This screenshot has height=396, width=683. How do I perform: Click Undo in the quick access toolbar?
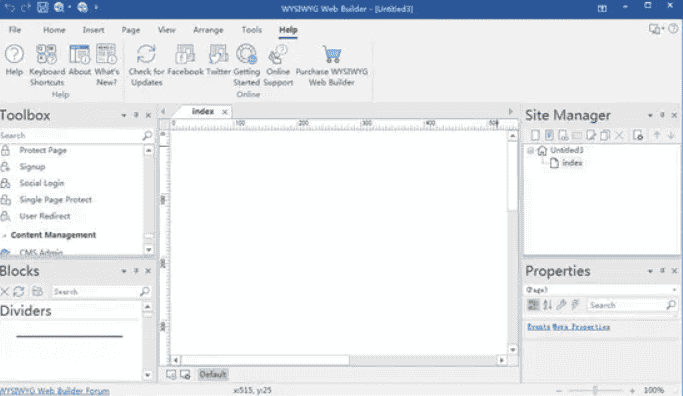(x=10, y=8)
